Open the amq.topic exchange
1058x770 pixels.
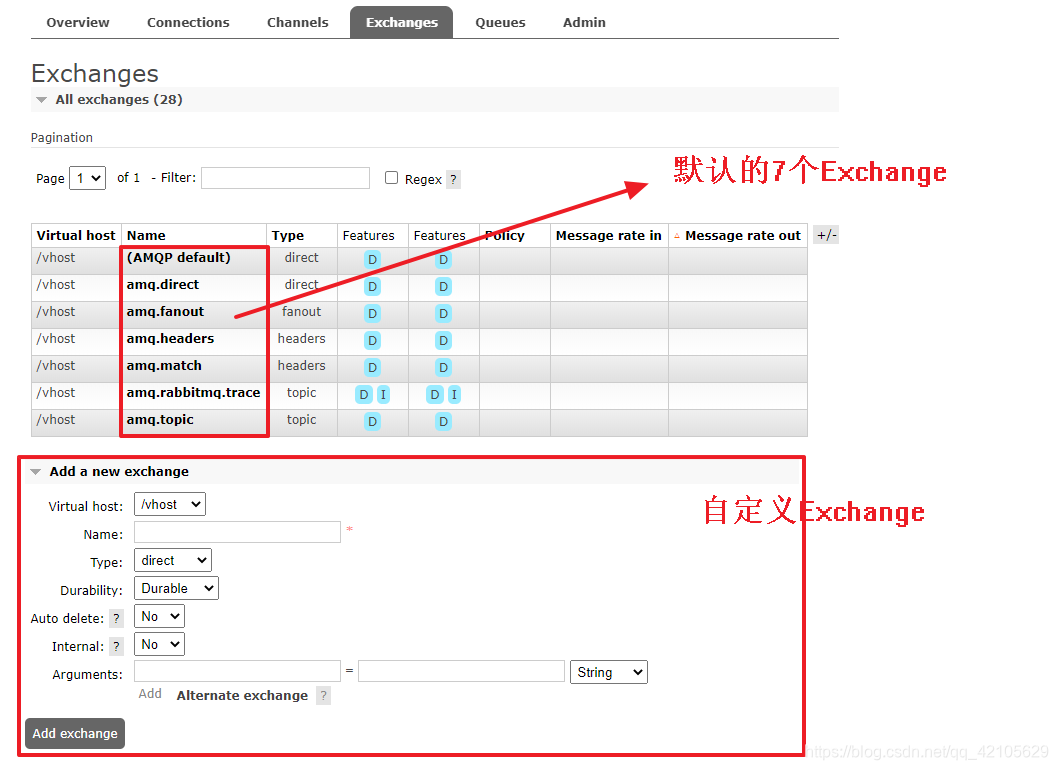click(160, 420)
